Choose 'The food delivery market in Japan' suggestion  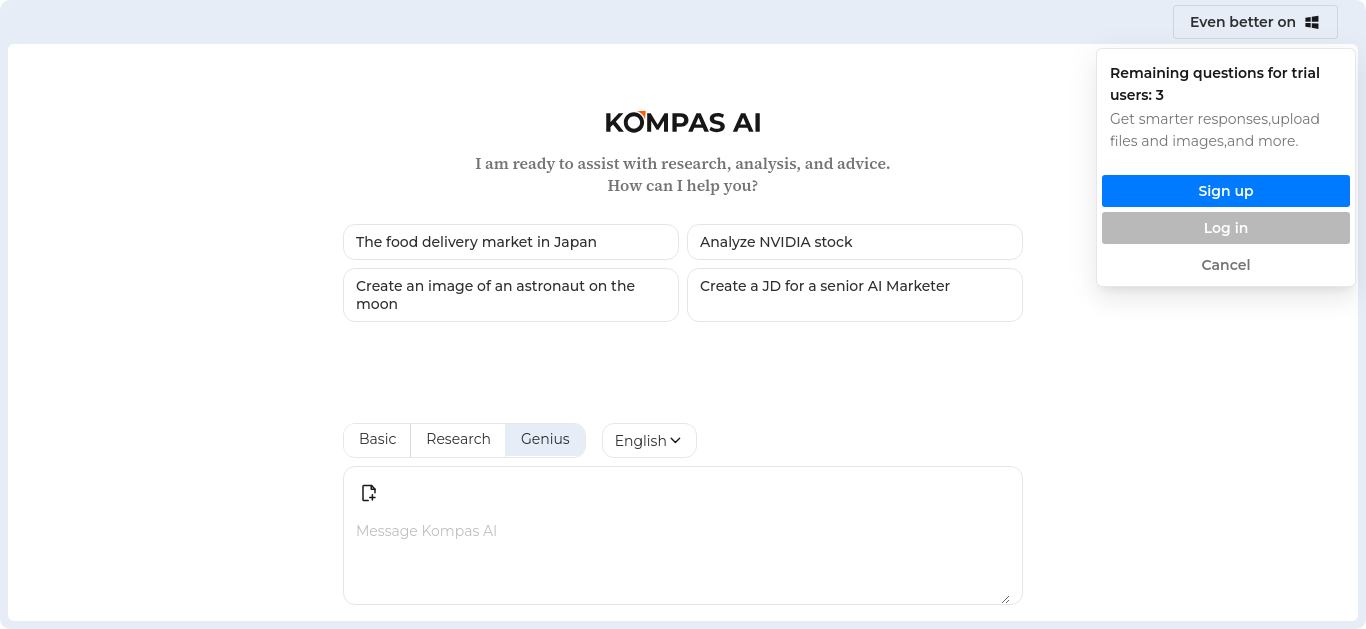(511, 242)
